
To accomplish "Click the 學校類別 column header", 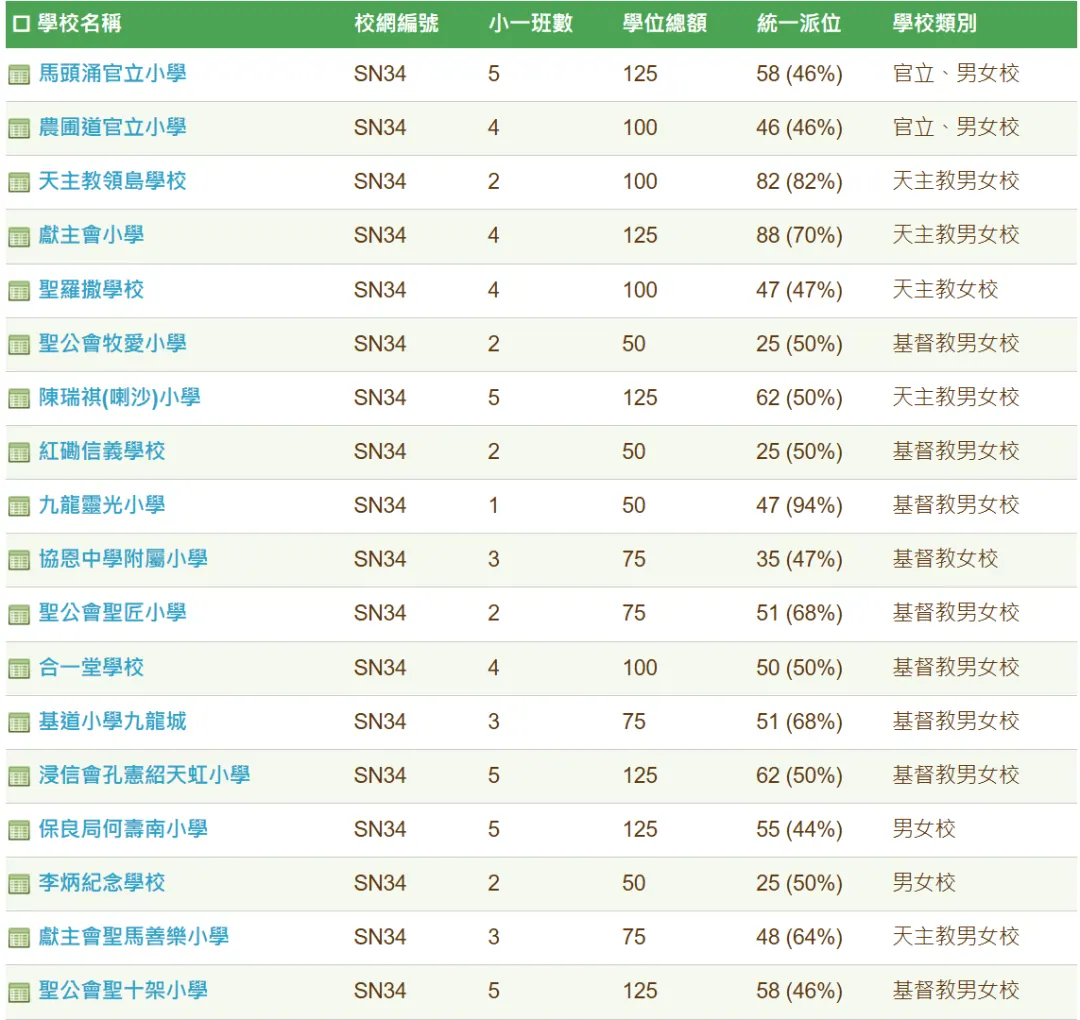I will [935, 23].
